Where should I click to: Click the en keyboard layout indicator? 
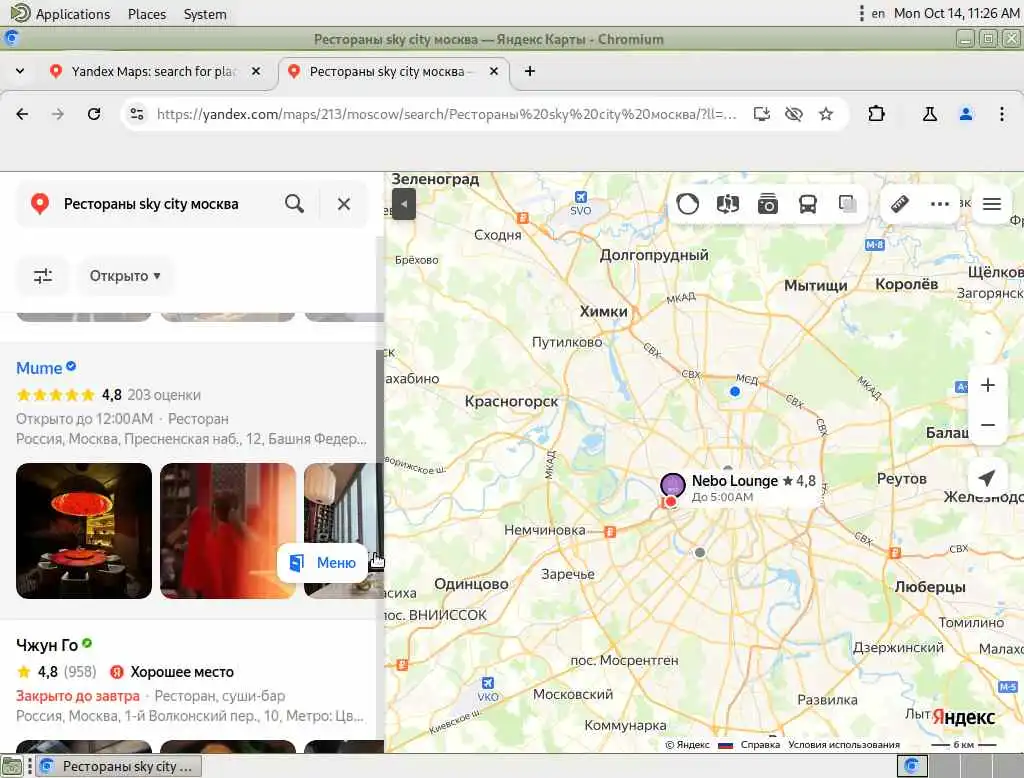tap(878, 13)
